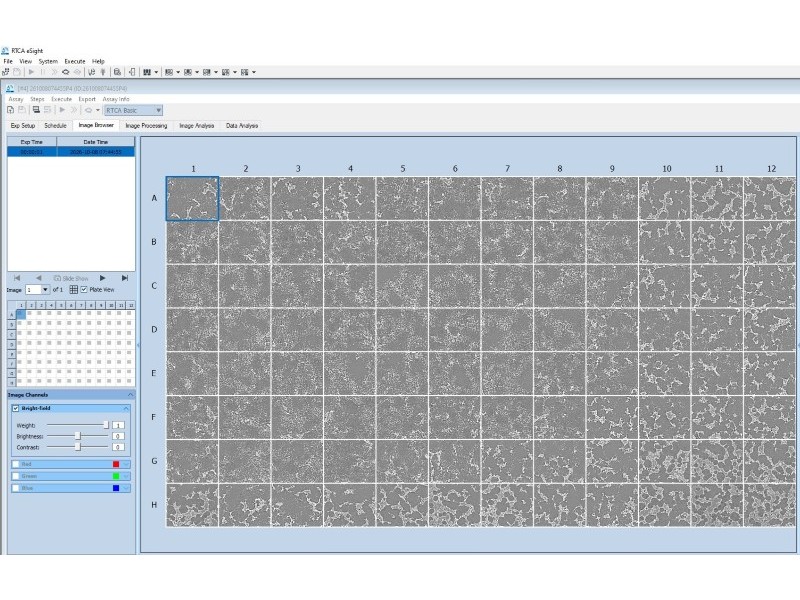The height and width of the screenshot is (600, 800).
Task: Expand the Green channel section
Action: 126,476
